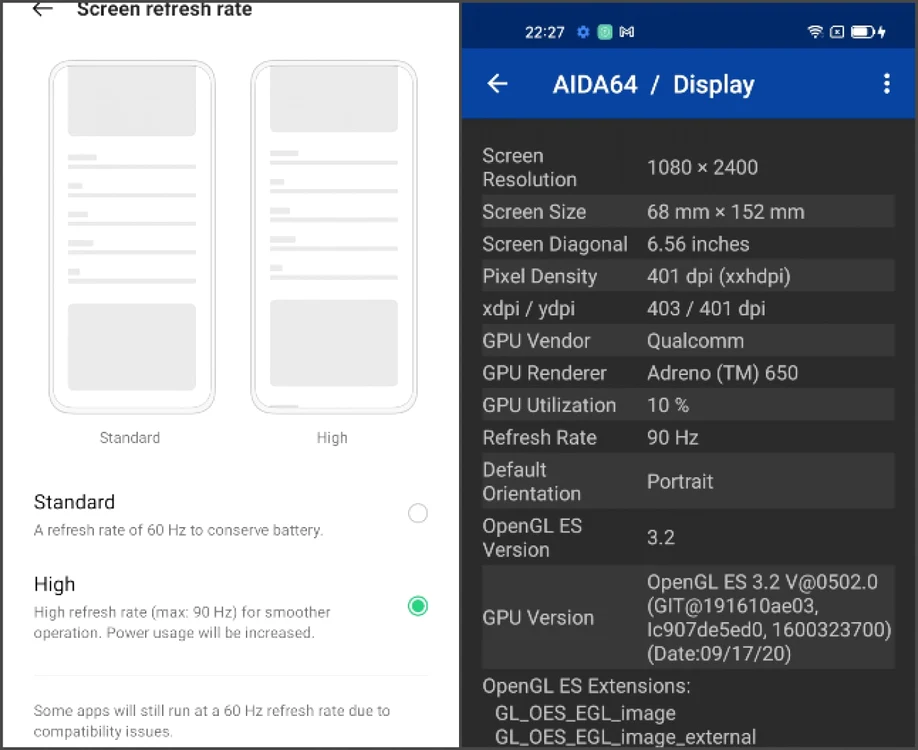Screen dimensions: 918x750
Task: Choose the High phone preview thumbnail
Action: (x=334, y=237)
